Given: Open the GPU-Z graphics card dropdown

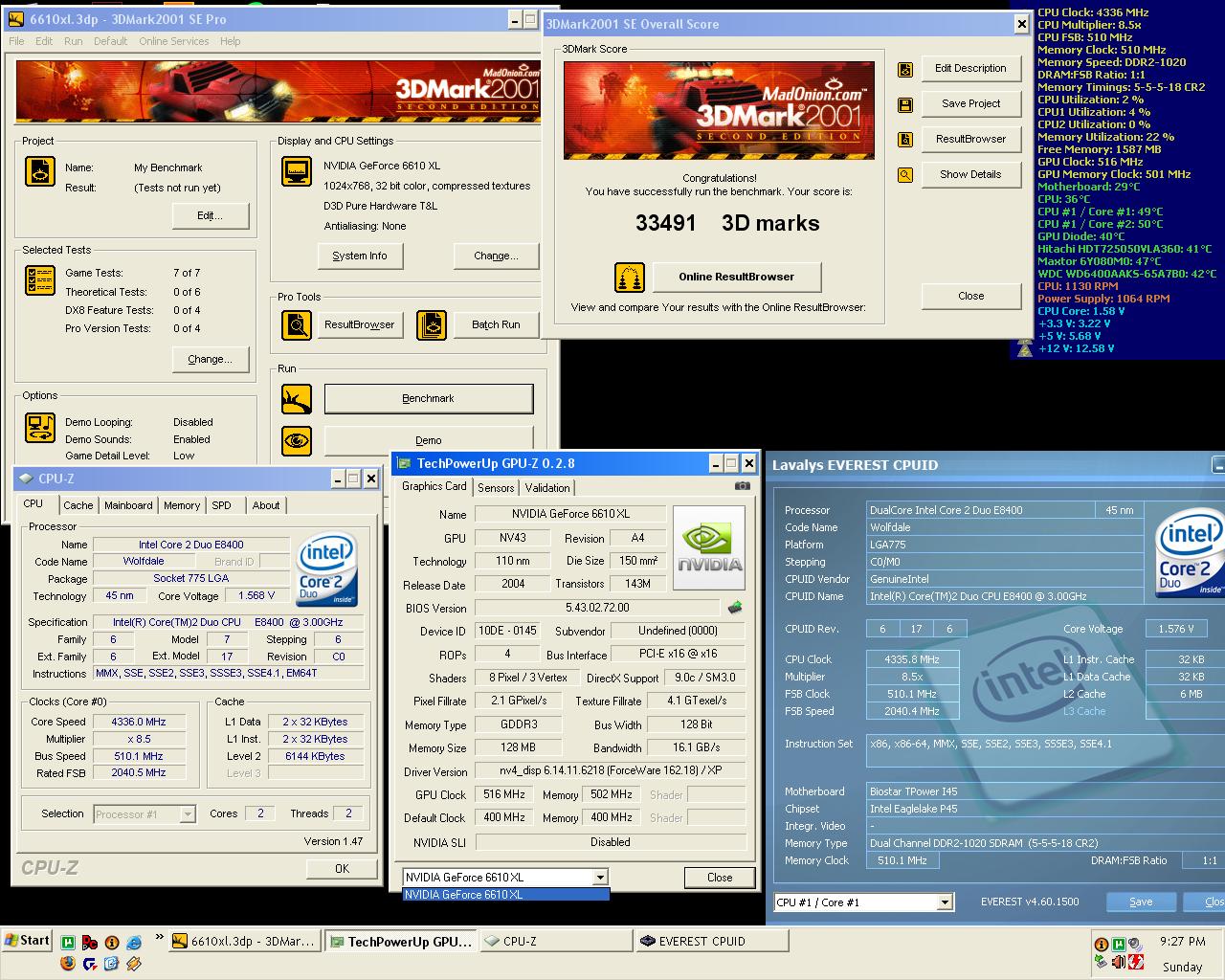Looking at the screenshot, I should pos(600,878).
